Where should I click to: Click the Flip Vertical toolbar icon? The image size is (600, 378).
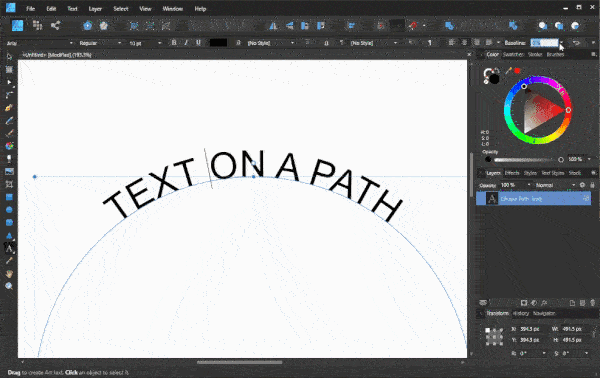pos(290,26)
